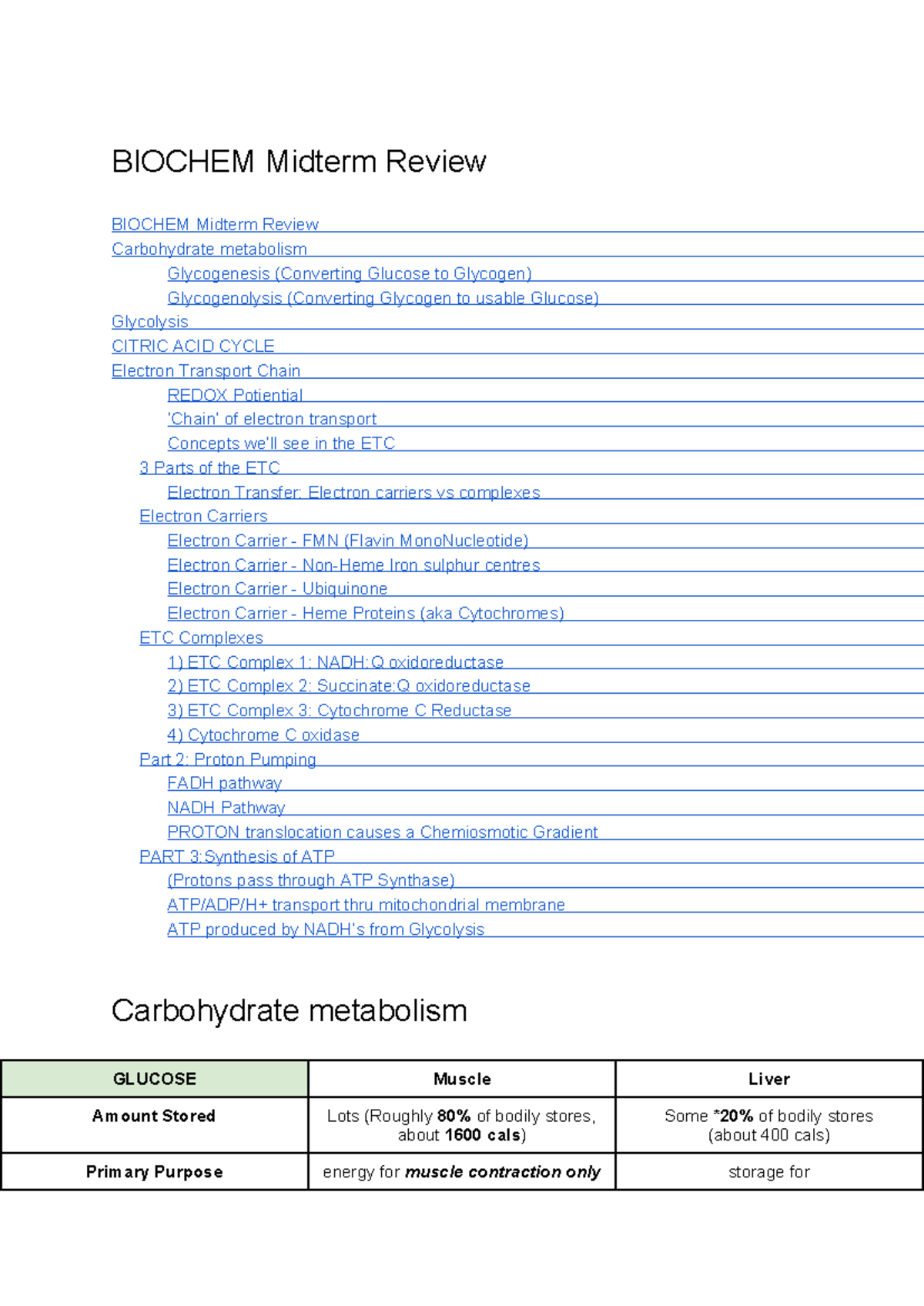Screen dimensions: 924x1306
Task: Open '1) ETC Complex 1: NADH:Q oxidoreductase'
Action: pos(335,662)
